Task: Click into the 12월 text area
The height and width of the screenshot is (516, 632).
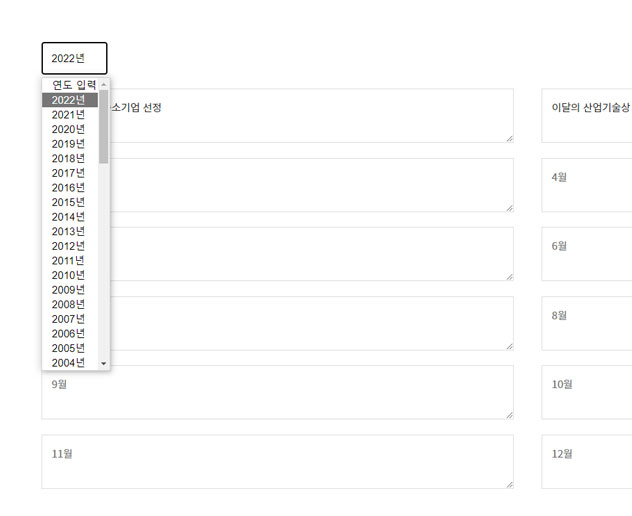Action: (x=587, y=462)
